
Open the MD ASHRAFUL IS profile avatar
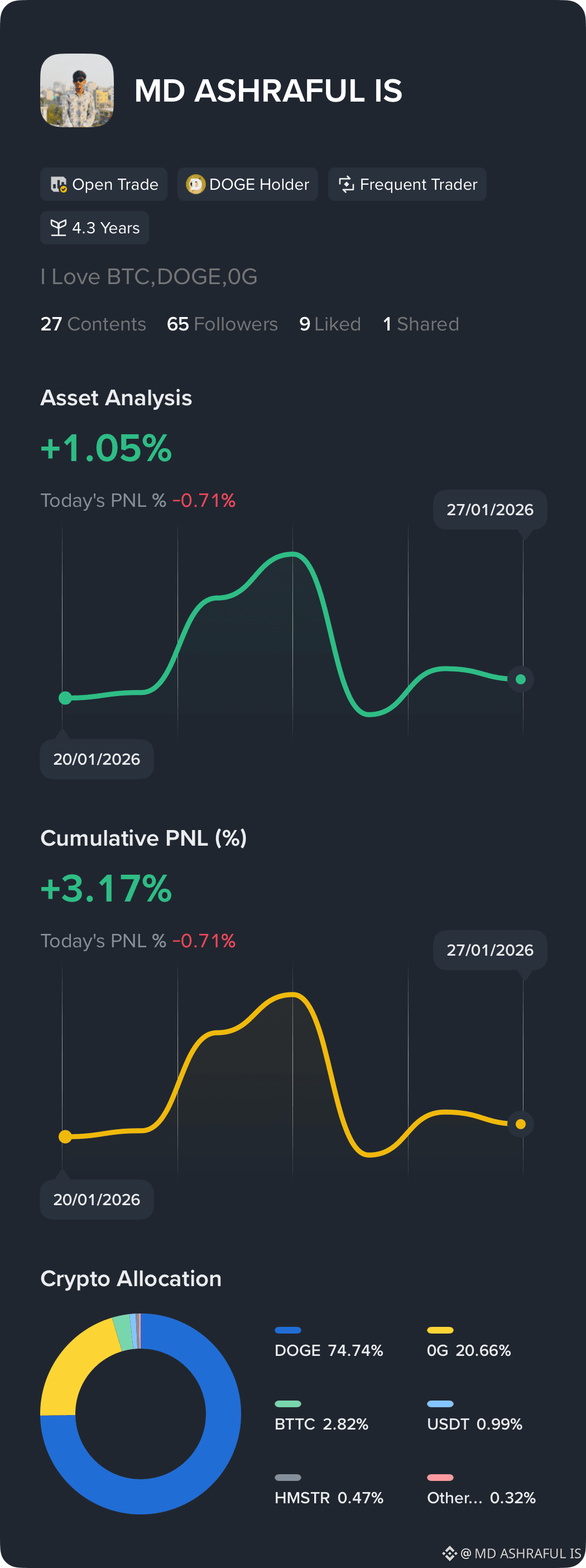(76, 90)
